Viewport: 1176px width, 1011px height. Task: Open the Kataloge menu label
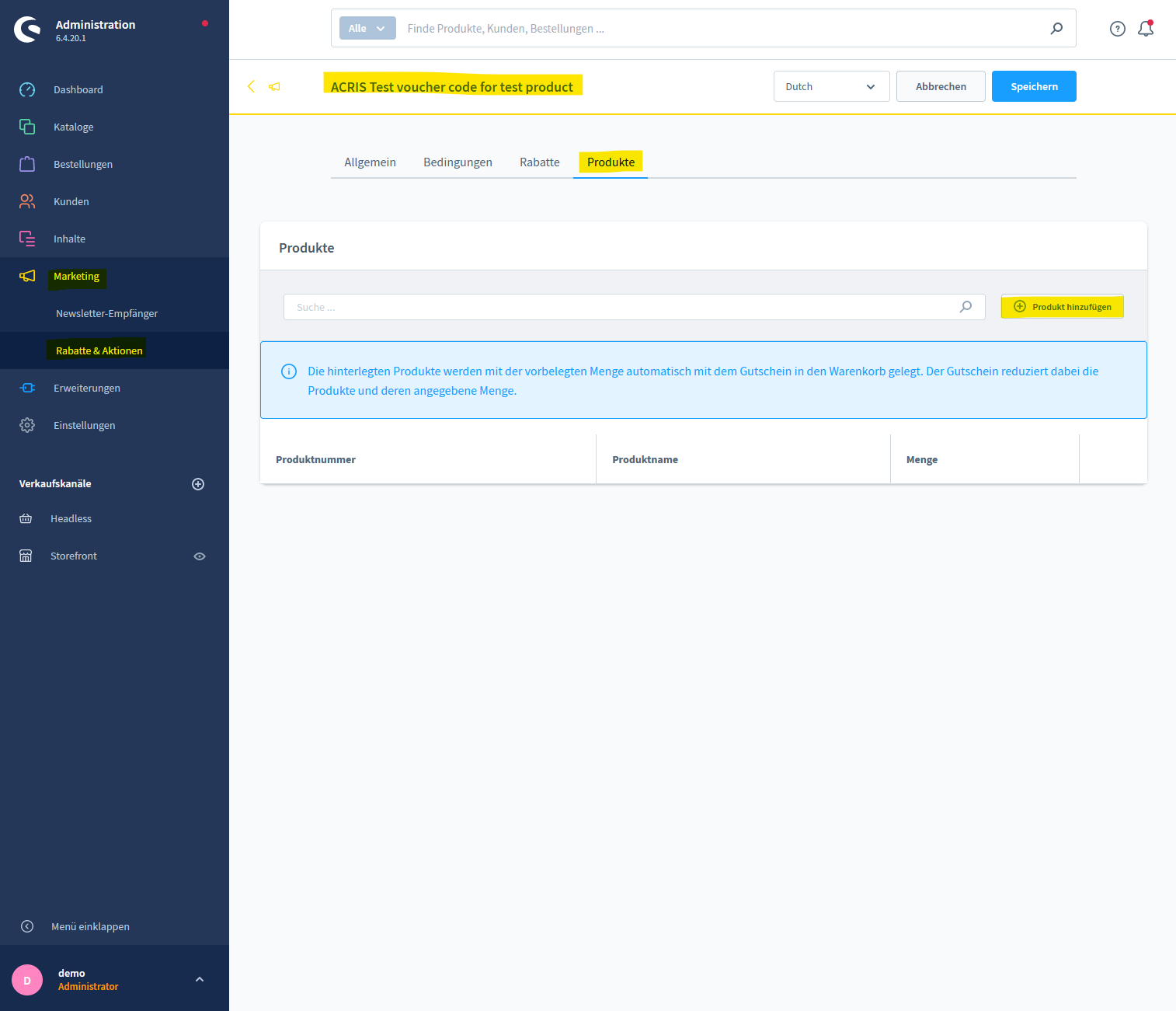pos(74,127)
